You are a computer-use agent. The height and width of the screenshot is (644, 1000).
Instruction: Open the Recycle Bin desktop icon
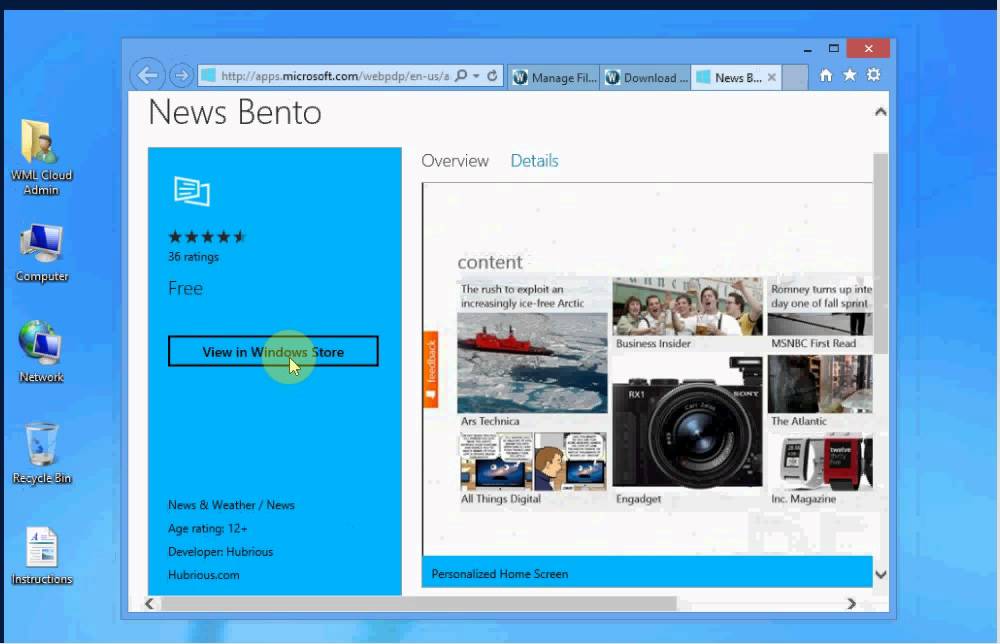[41, 450]
